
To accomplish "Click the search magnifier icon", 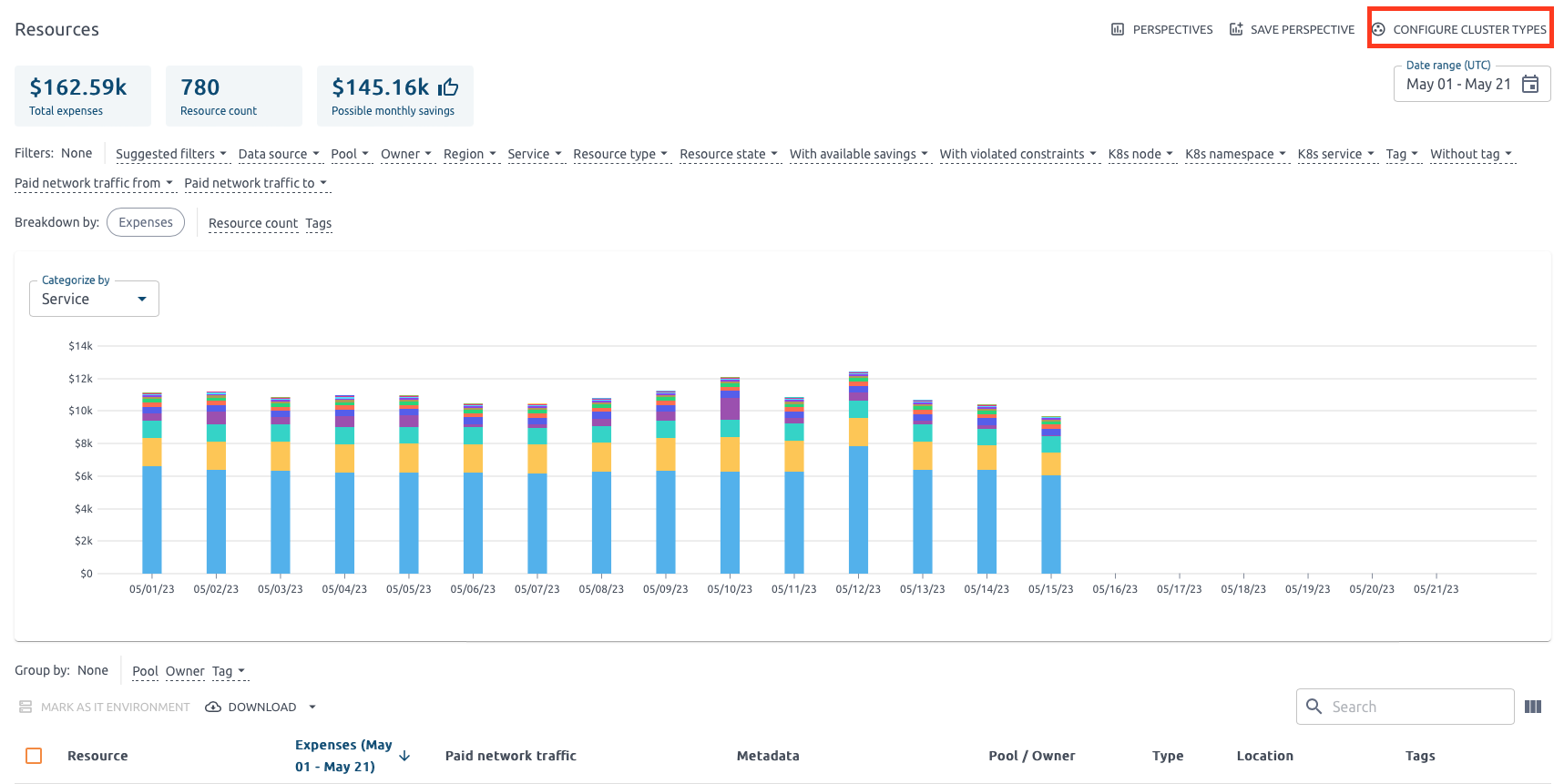I will click(1314, 707).
